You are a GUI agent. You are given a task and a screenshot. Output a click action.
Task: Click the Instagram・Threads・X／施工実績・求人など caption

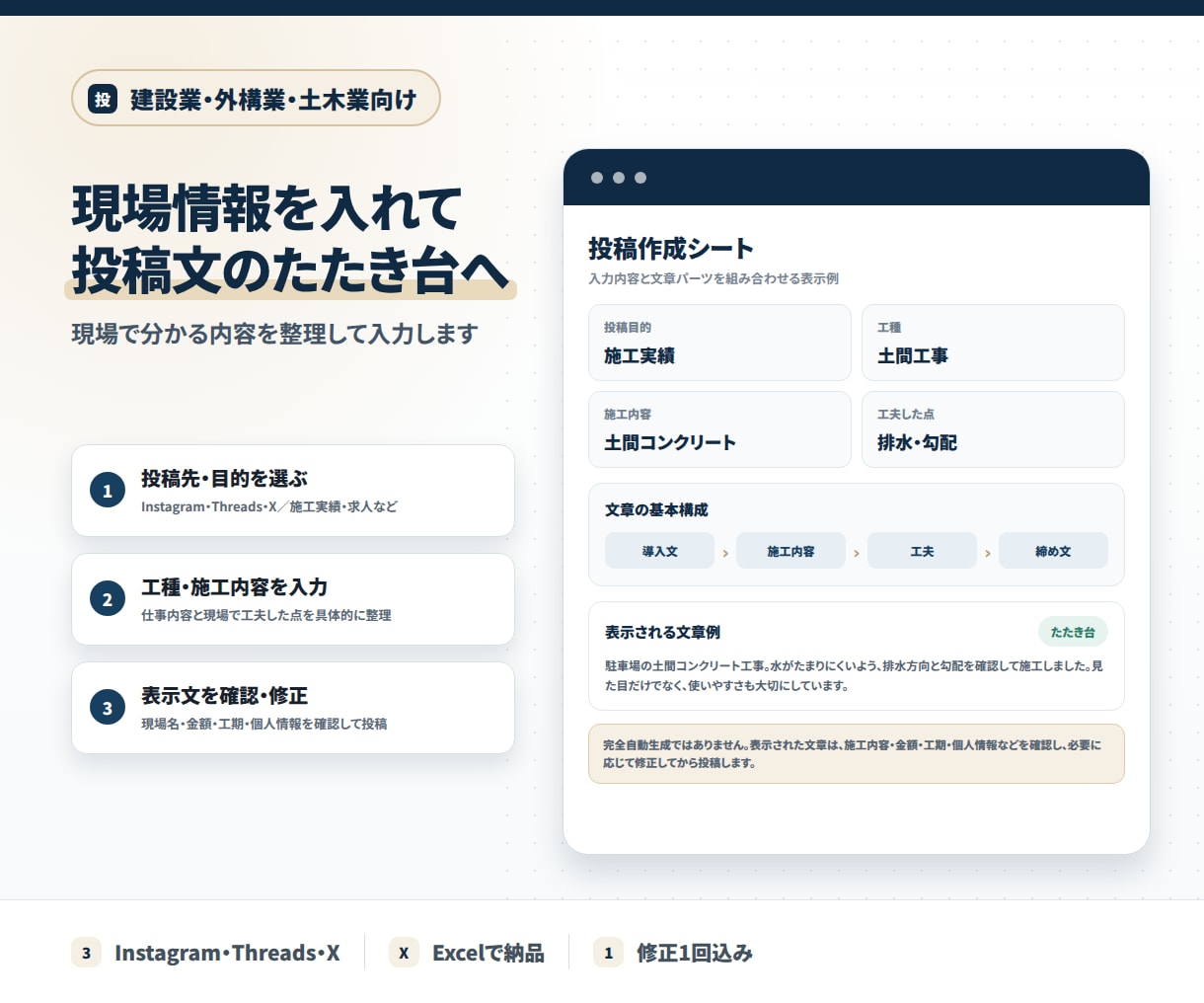268,506
